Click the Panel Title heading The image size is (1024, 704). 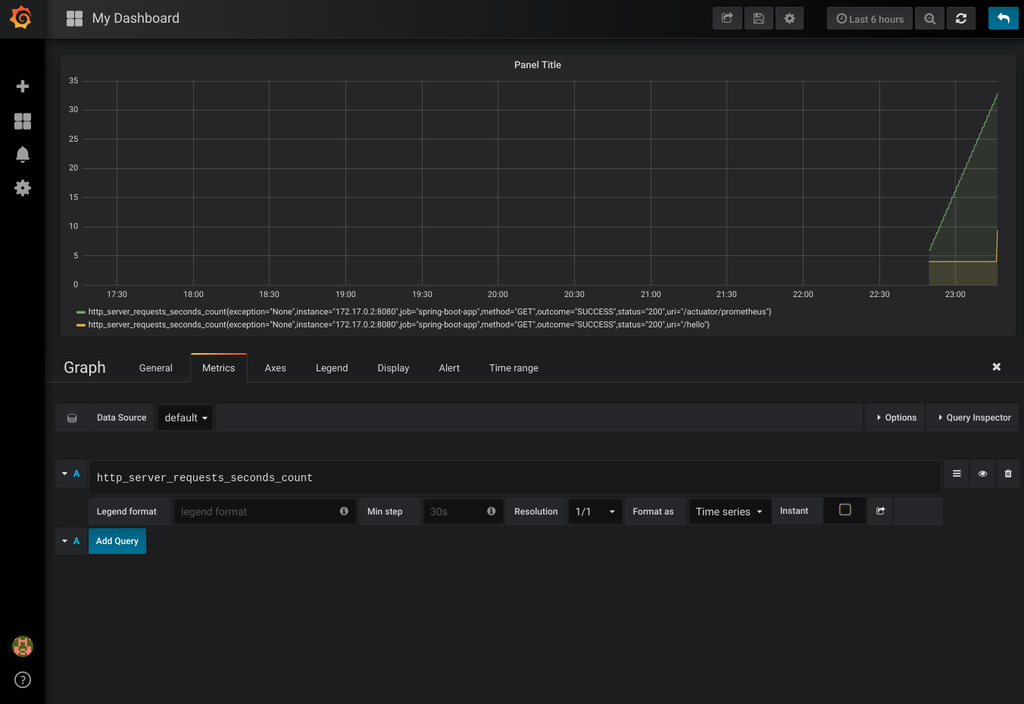coord(537,65)
